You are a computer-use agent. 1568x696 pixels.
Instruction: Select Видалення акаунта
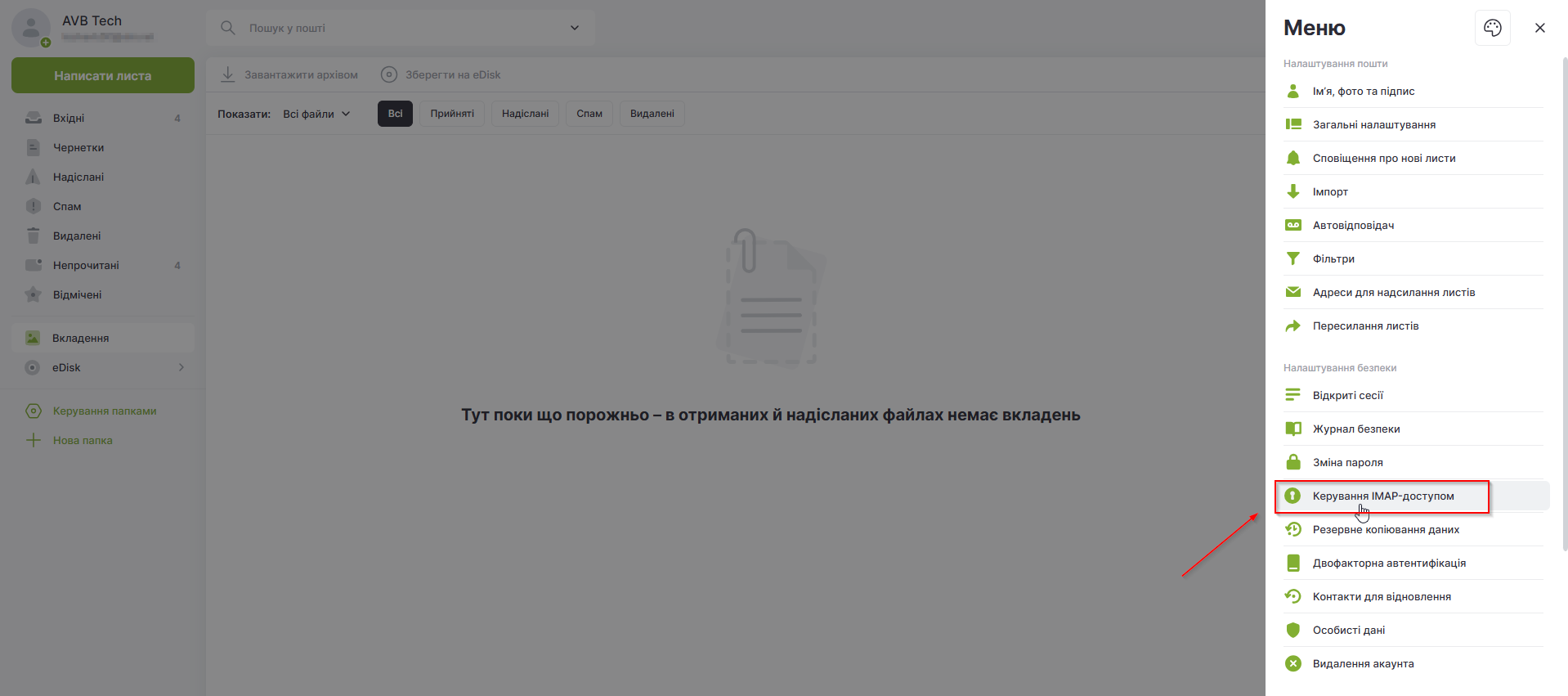(1413, 663)
